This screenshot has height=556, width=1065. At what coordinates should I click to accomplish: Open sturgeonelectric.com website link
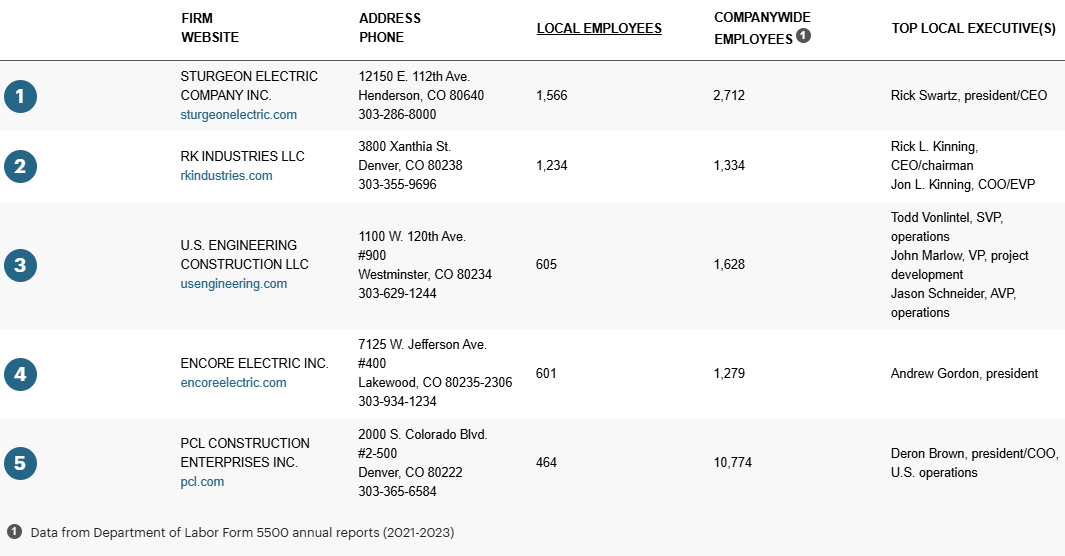coord(239,115)
